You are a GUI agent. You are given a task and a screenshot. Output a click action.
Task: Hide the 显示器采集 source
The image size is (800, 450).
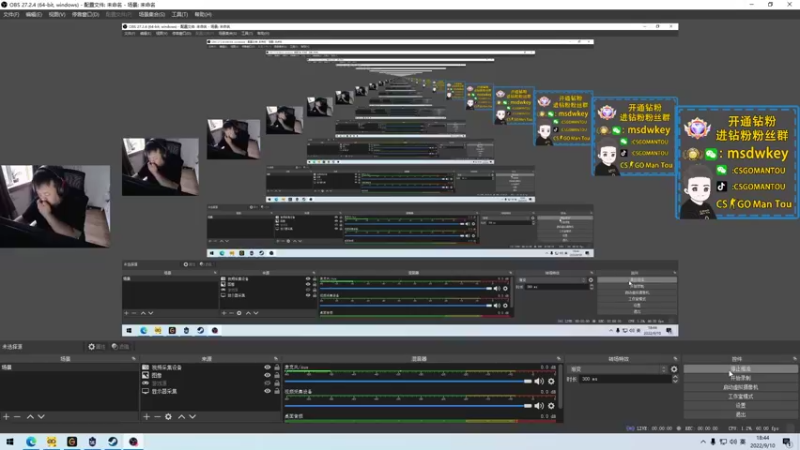tap(267, 391)
